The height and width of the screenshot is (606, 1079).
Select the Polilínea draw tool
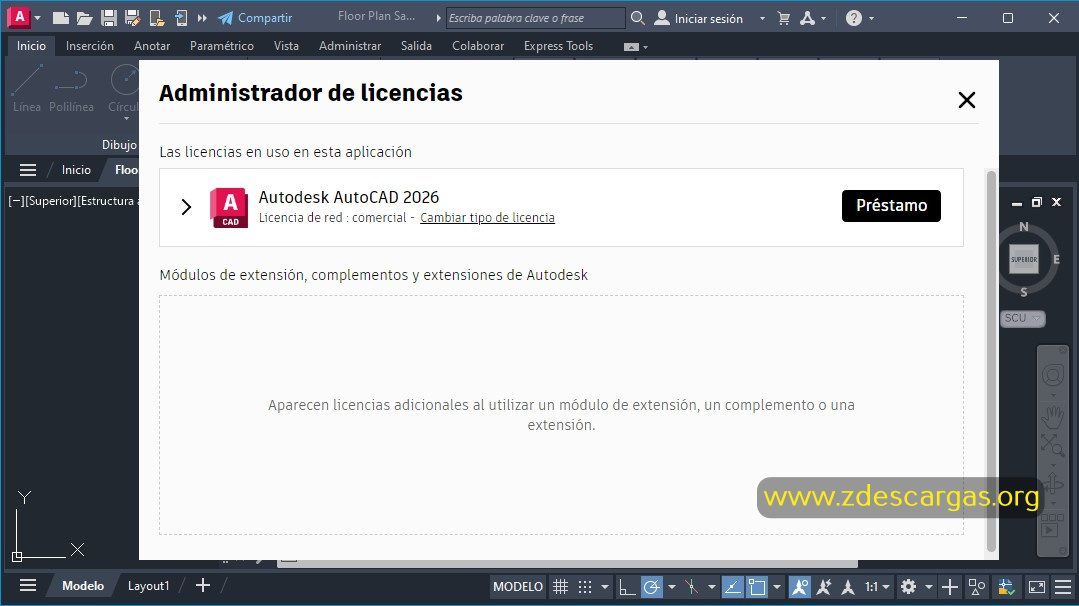[72, 88]
